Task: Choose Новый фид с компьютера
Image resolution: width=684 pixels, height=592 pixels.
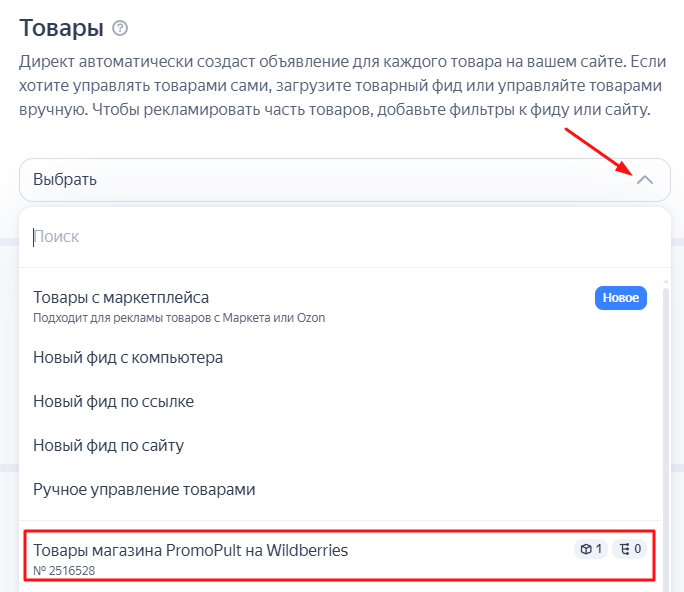Action: click(x=340, y=358)
